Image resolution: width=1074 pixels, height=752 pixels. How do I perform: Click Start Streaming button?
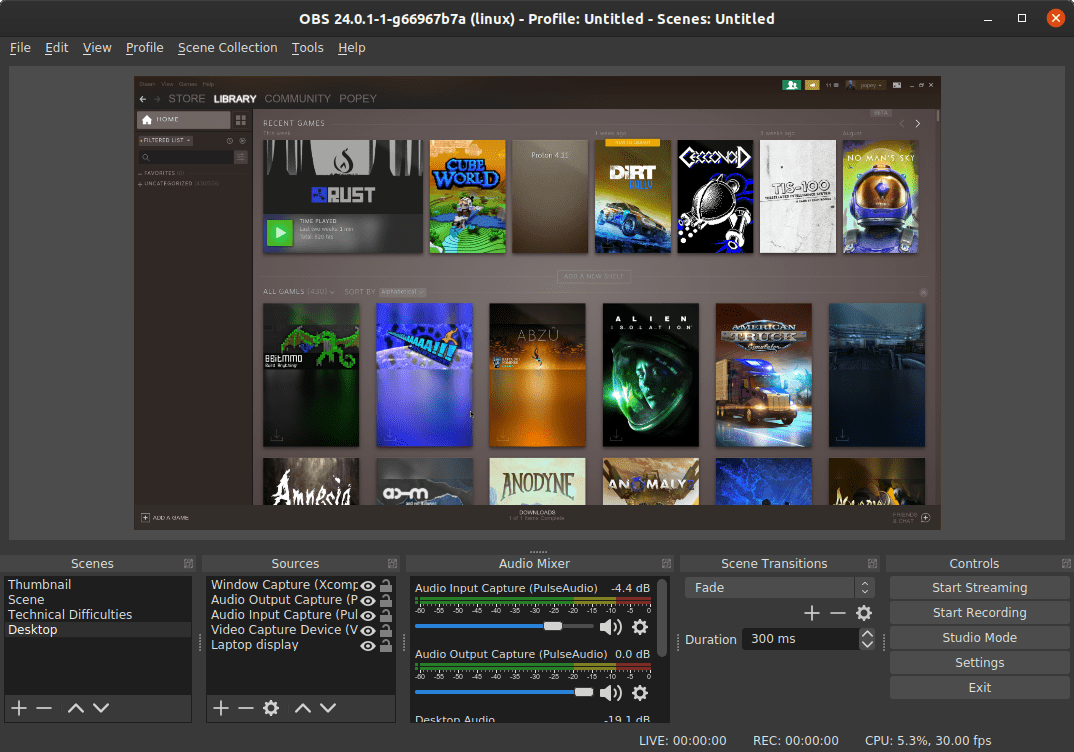(979, 588)
